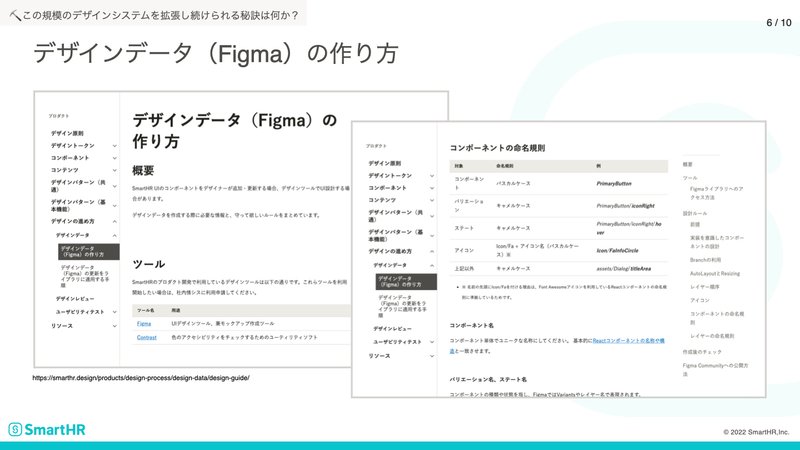
Task: Expand リソース chevron in left screenshot sidebar
Action: [x=114, y=326]
